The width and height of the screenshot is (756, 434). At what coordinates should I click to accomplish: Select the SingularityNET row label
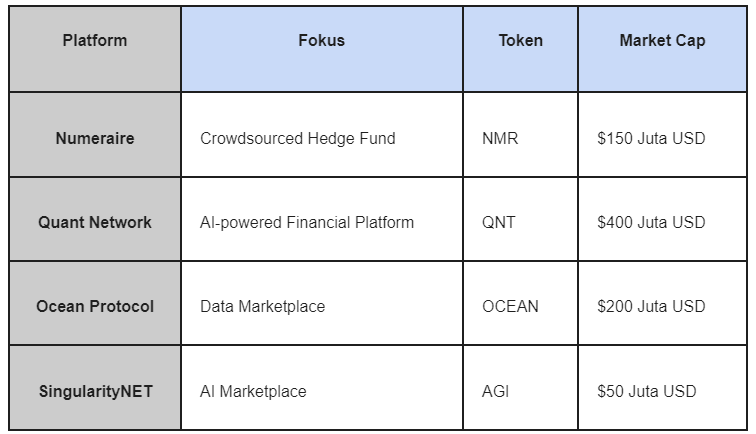pos(95,387)
